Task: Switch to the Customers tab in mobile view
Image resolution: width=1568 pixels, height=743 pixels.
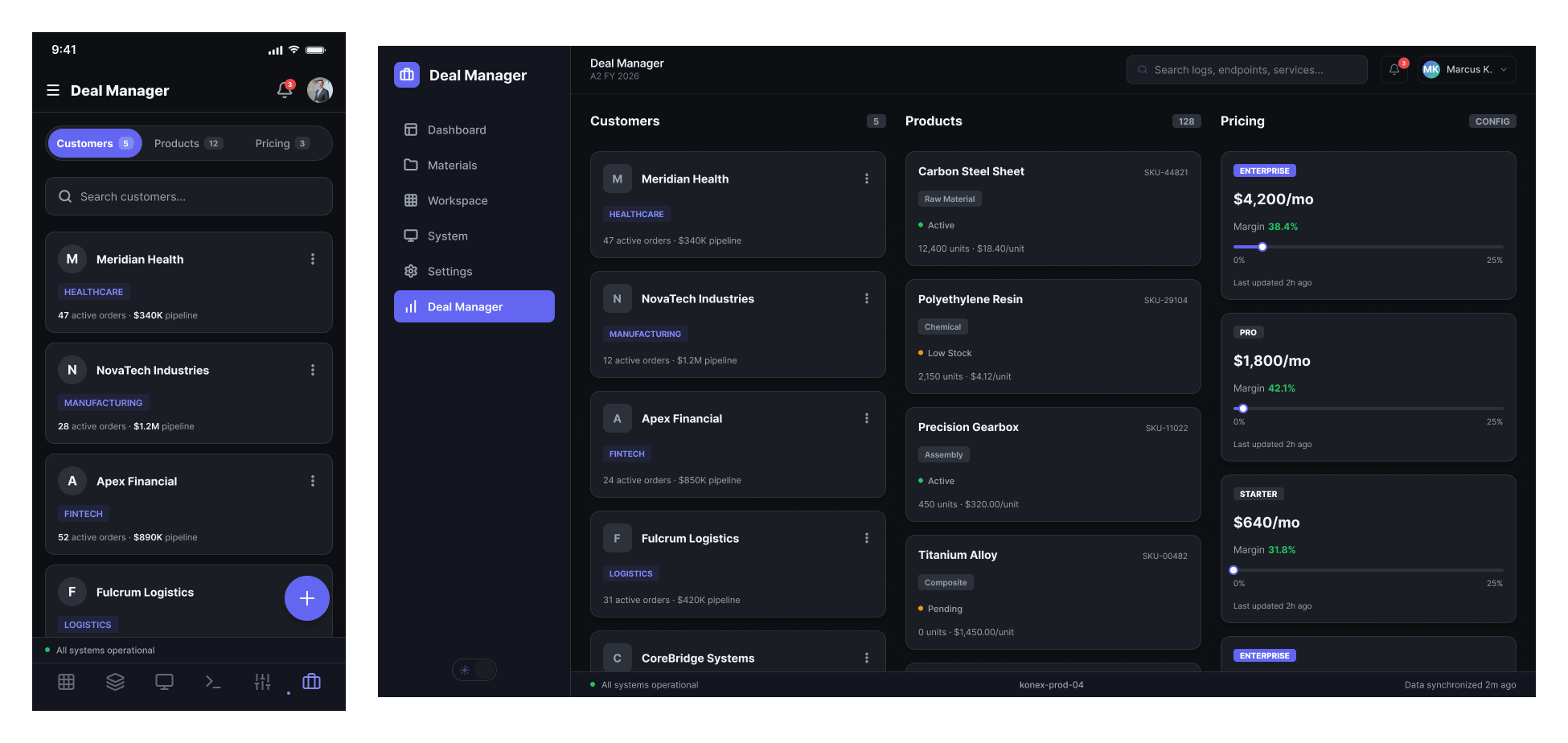Action: click(95, 143)
